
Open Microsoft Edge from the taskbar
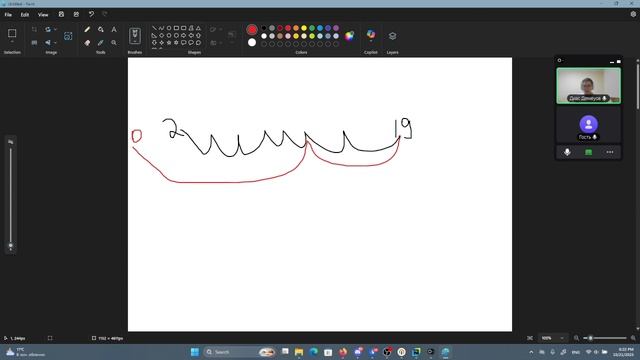[x=313, y=352]
